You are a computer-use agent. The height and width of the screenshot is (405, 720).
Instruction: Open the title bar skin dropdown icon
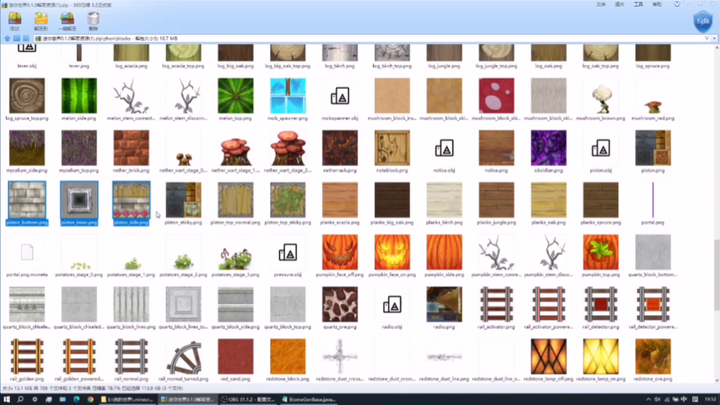coord(677,5)
